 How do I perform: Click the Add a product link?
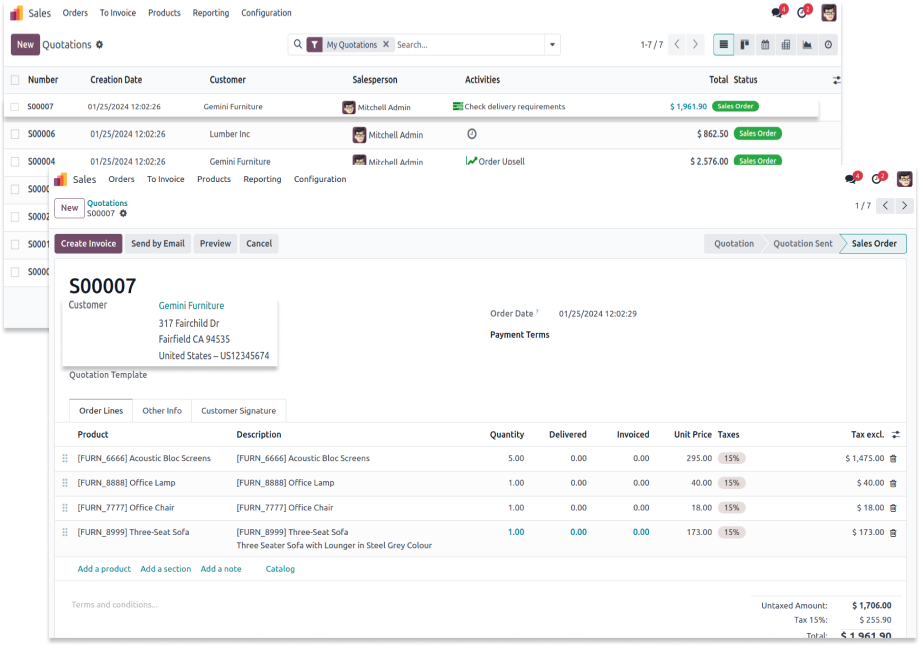point(104,569)
